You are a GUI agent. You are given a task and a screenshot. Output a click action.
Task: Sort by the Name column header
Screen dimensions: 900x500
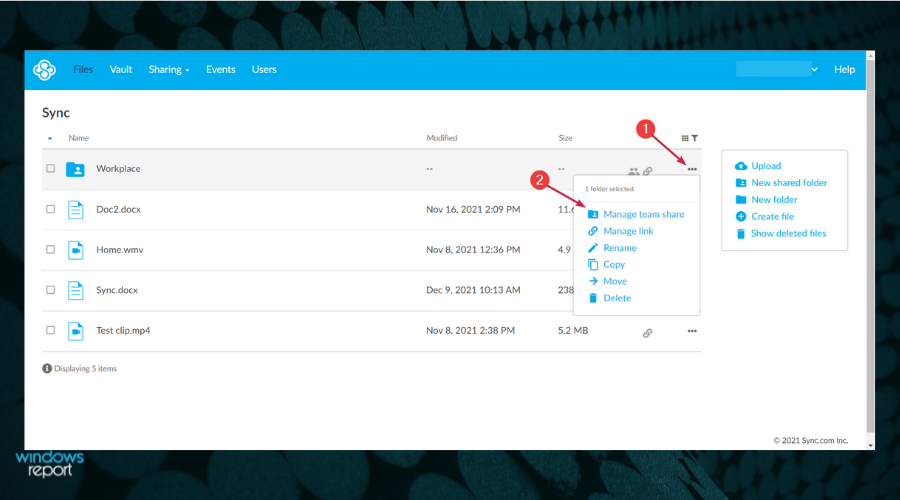tap(79, 138)
